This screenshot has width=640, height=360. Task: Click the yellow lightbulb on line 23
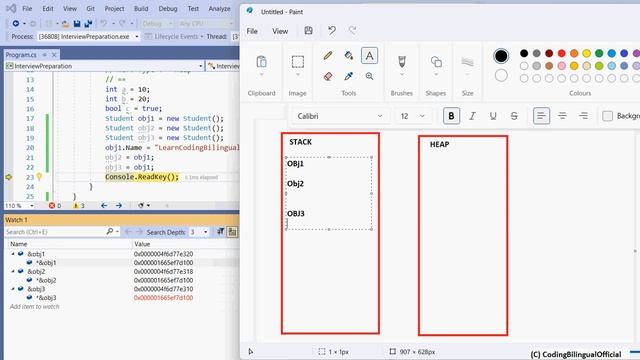pyautogui.click(x=39, y=177)
